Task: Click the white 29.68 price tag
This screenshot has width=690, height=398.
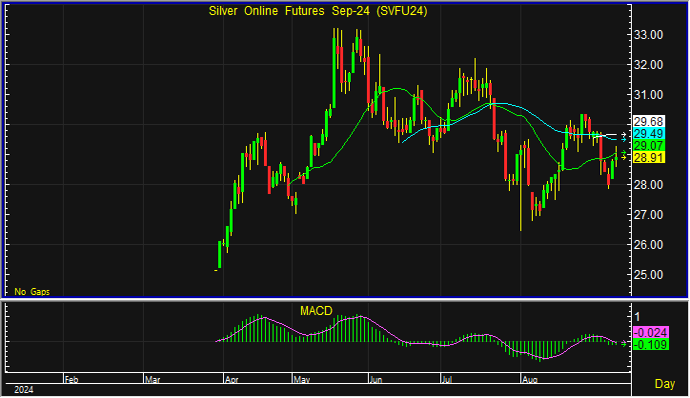Action: [x=648, y=122]
